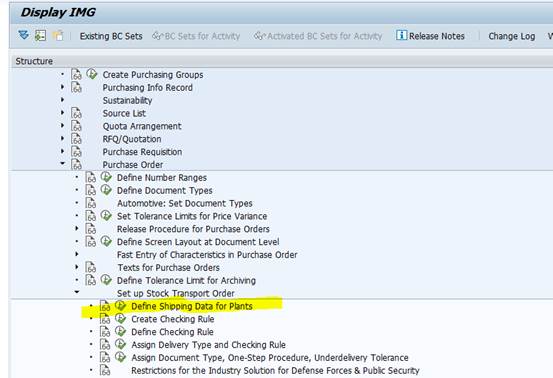Expand the Purchasing Info Record node
This screenshot has width=553, height=378.
tap(63, 87)
